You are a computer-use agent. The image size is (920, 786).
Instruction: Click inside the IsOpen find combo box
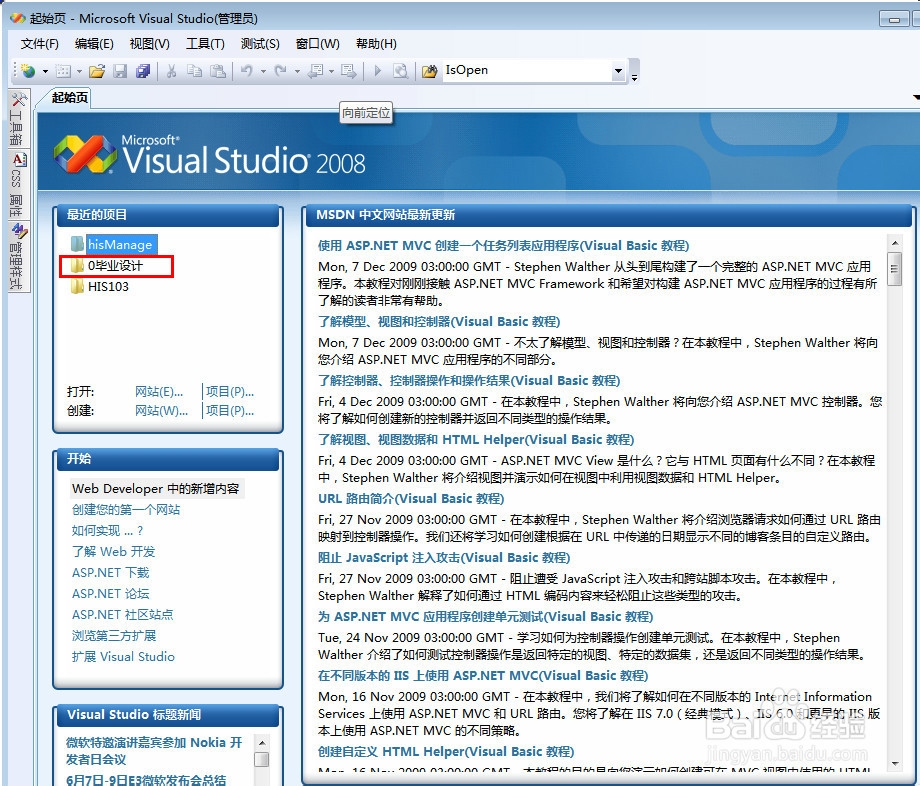pos(526,70)
